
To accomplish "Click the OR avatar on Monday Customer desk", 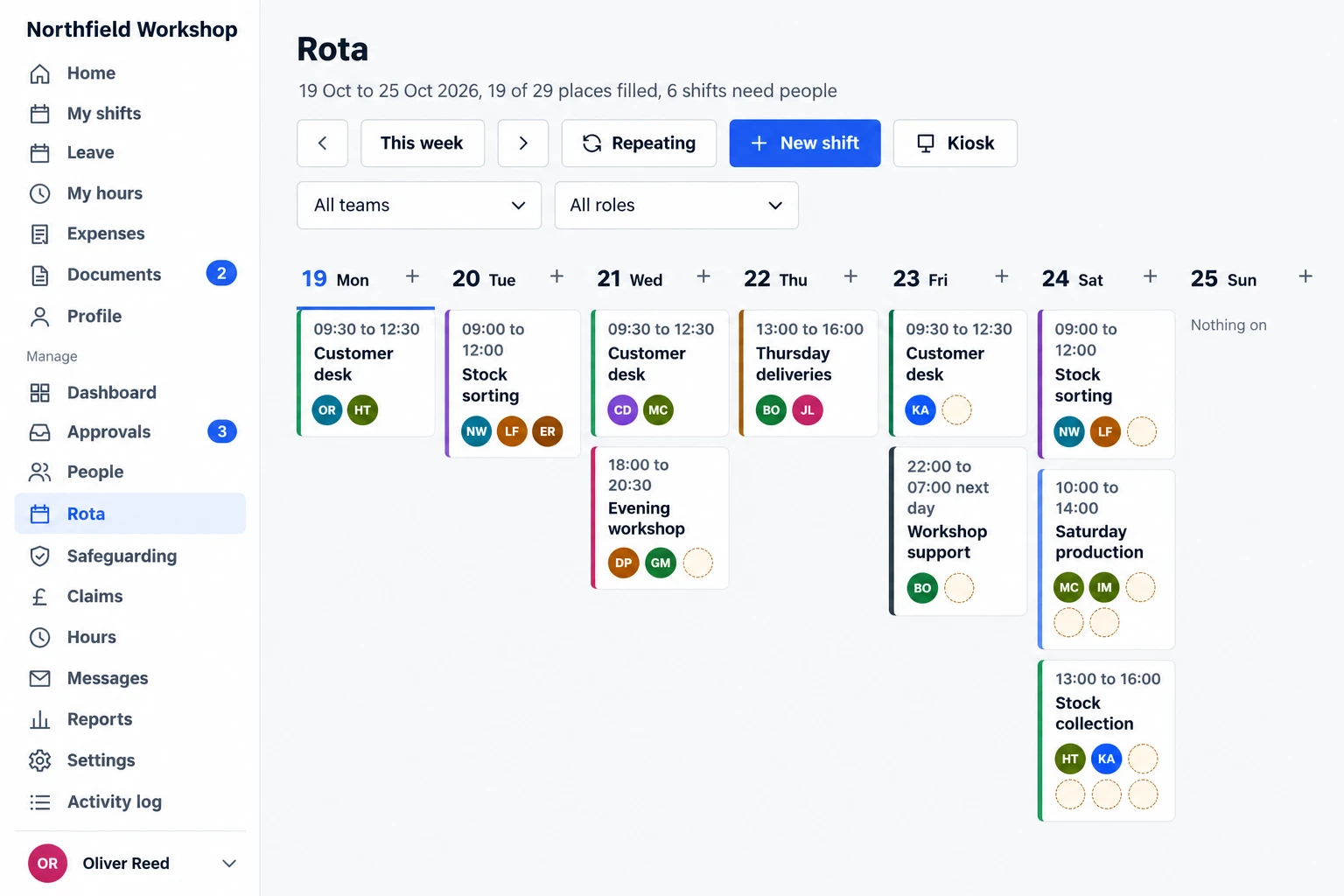I will pyautogui.click(x=327, y=409).
